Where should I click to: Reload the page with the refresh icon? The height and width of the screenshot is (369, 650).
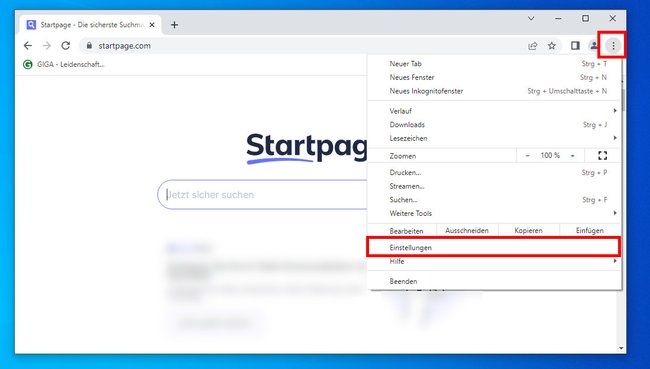[65, 46]
